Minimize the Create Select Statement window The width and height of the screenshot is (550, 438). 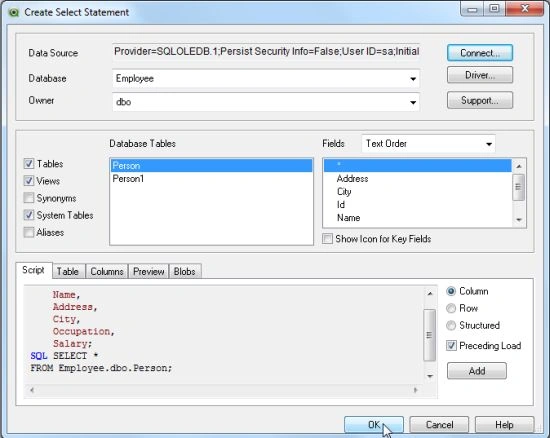click(472, 9)
